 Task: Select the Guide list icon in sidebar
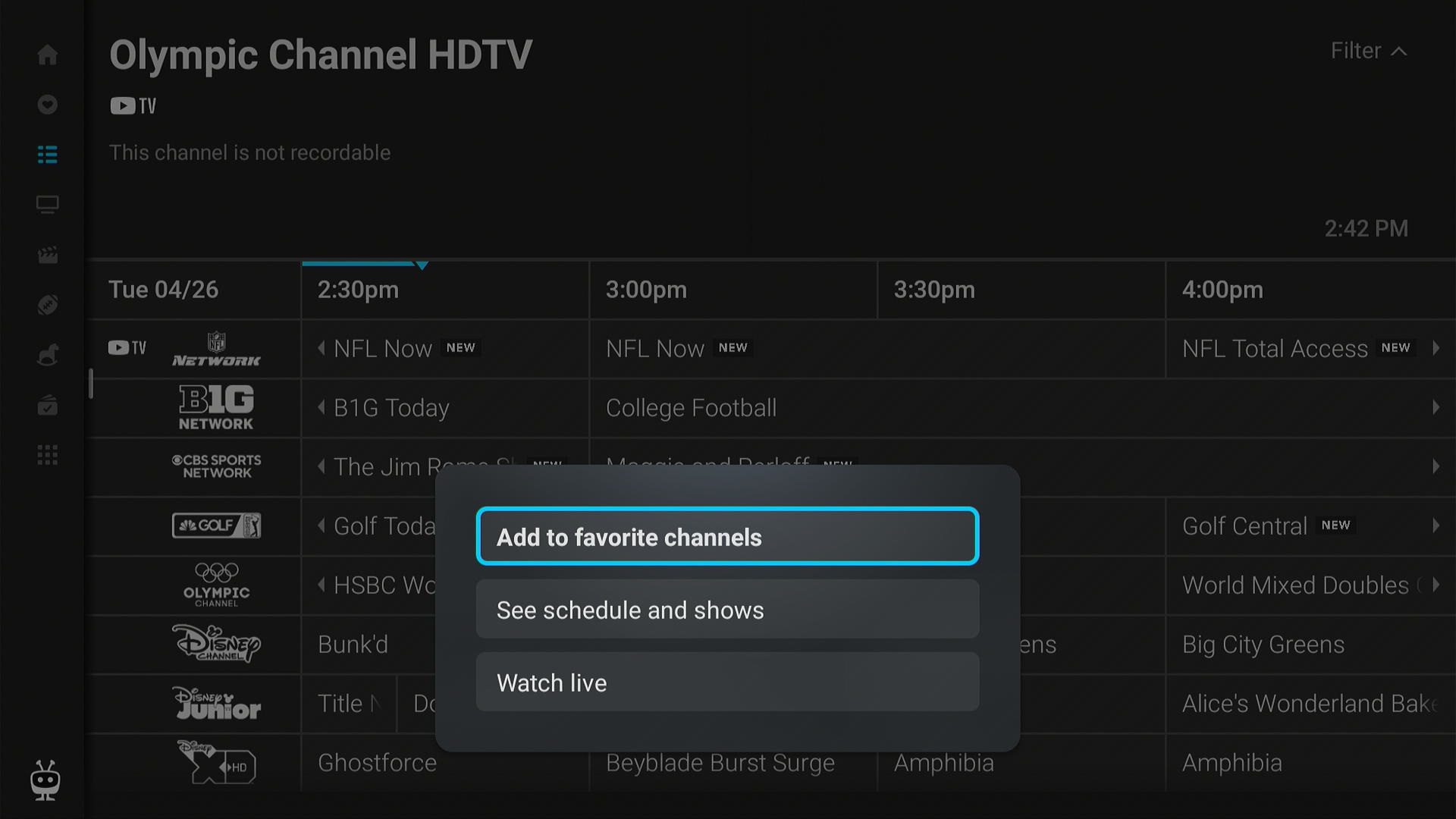[47, 155]
